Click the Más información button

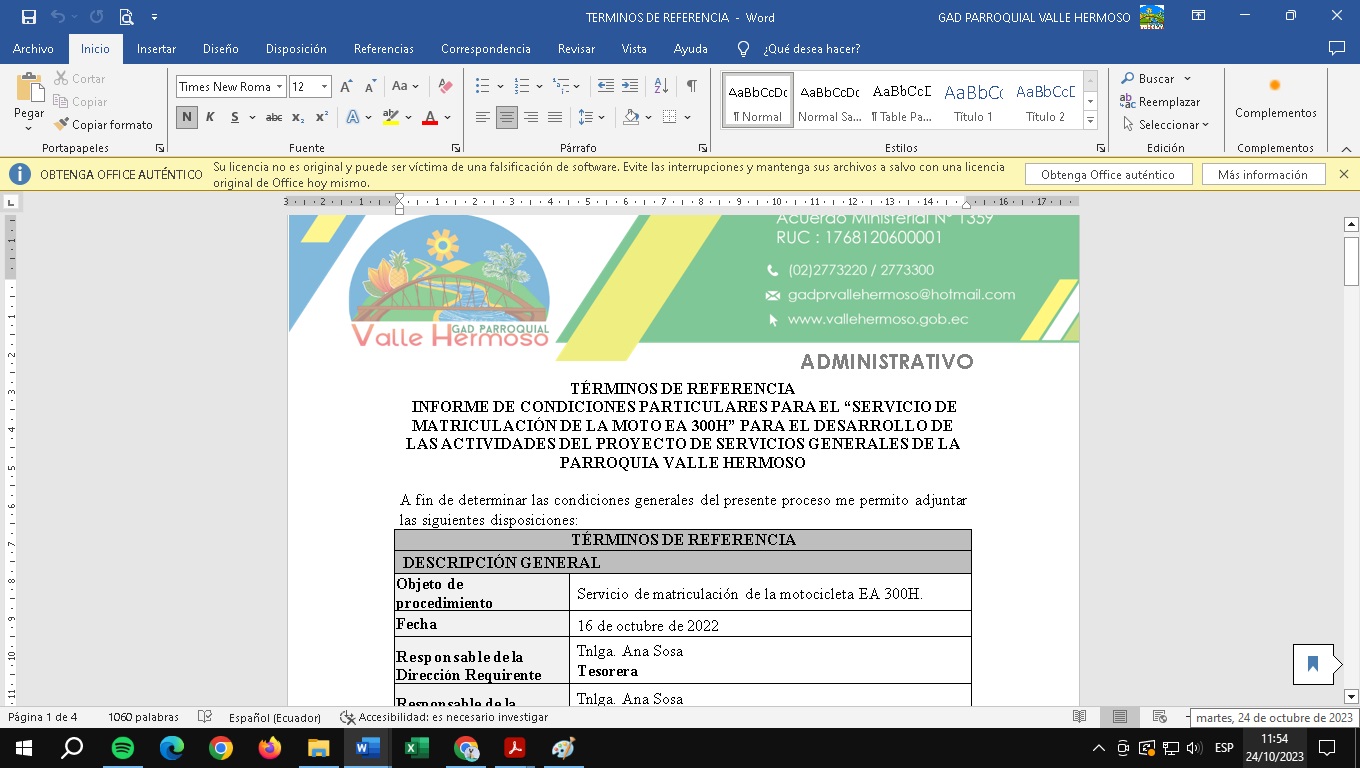[x=1262, y=175]
